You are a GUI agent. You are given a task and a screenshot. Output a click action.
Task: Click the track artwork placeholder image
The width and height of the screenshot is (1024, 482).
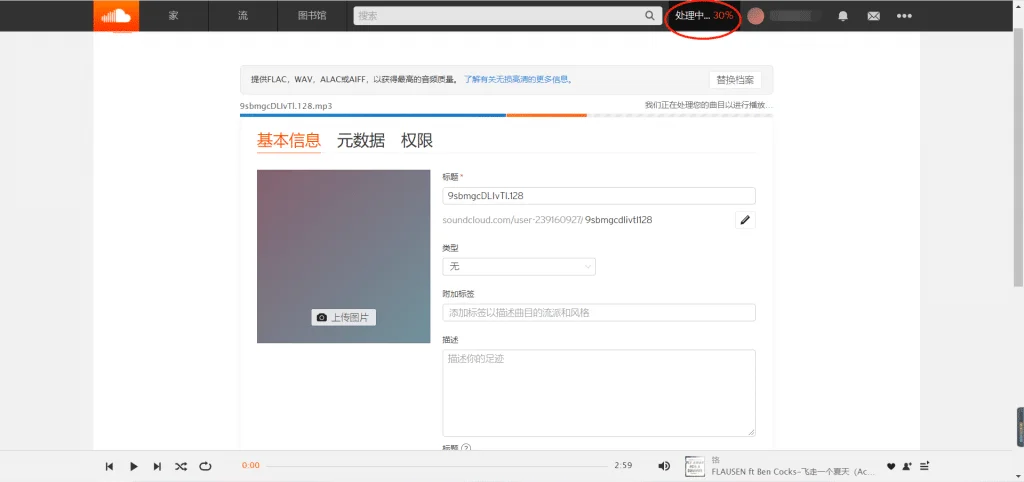344,256
